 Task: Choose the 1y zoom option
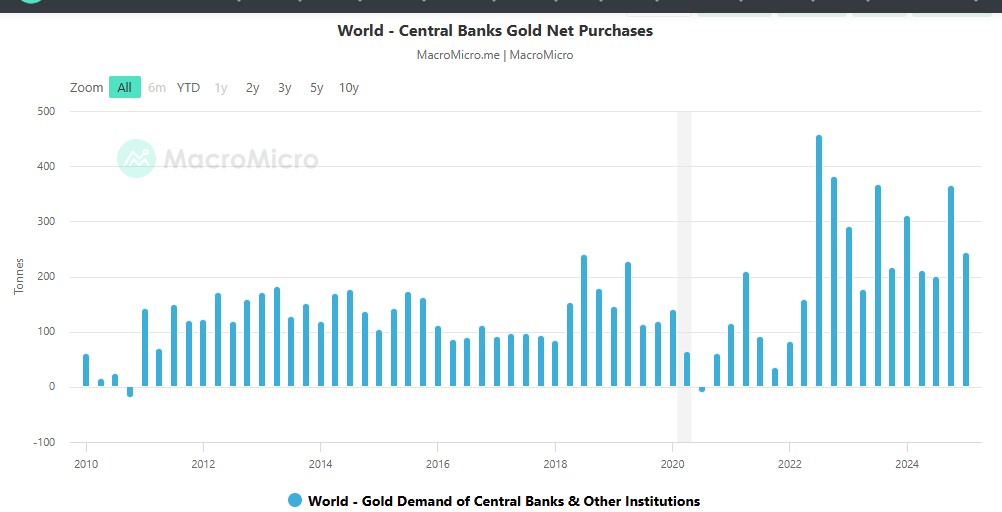[x=221, y=88]
